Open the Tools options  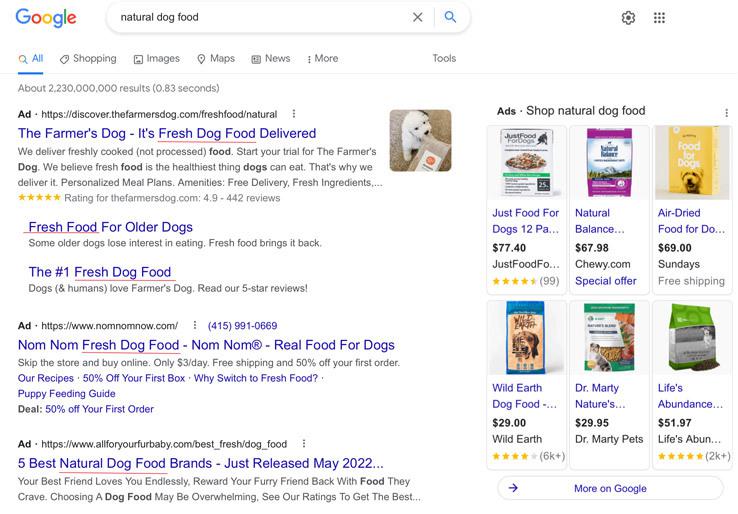pos(444,59)
